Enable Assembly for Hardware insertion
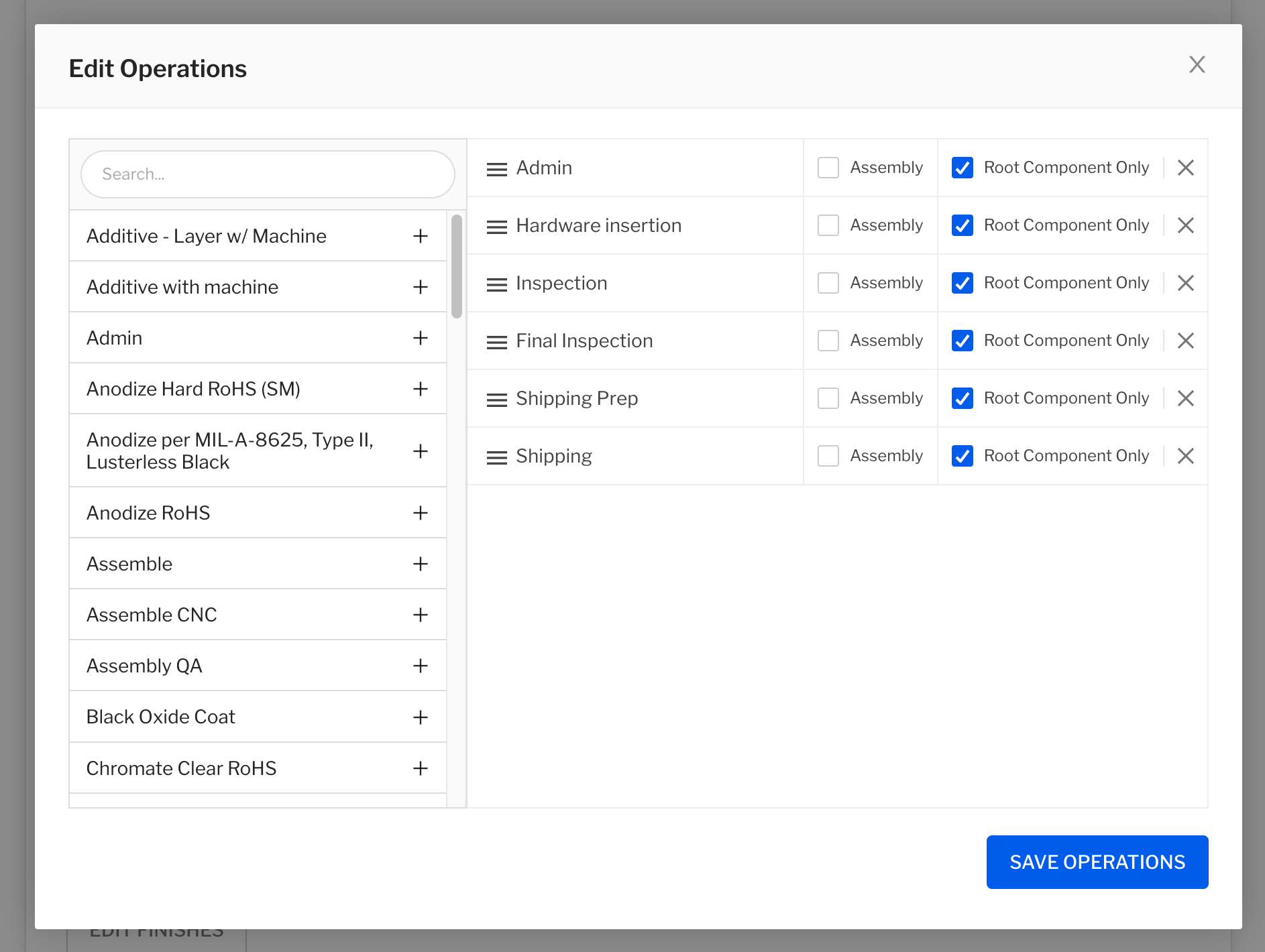Image resolution: width=1265 pixels, height=952 pixels. pyautogui.click(x=828, y=225)
